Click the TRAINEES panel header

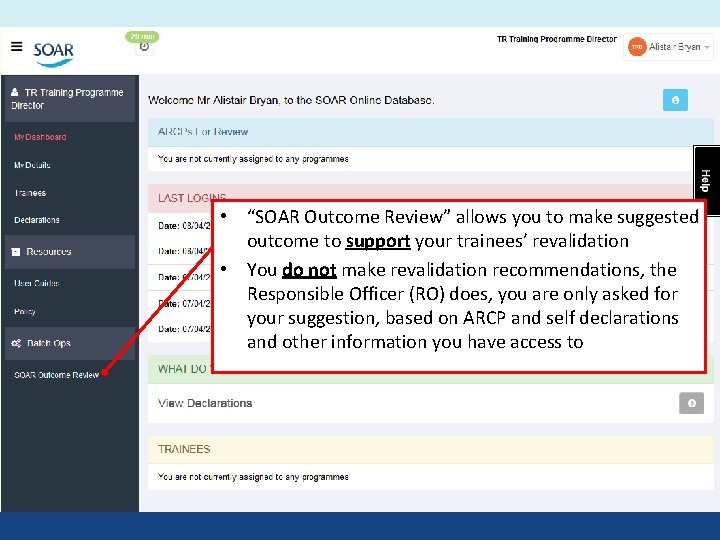[431, 449]
